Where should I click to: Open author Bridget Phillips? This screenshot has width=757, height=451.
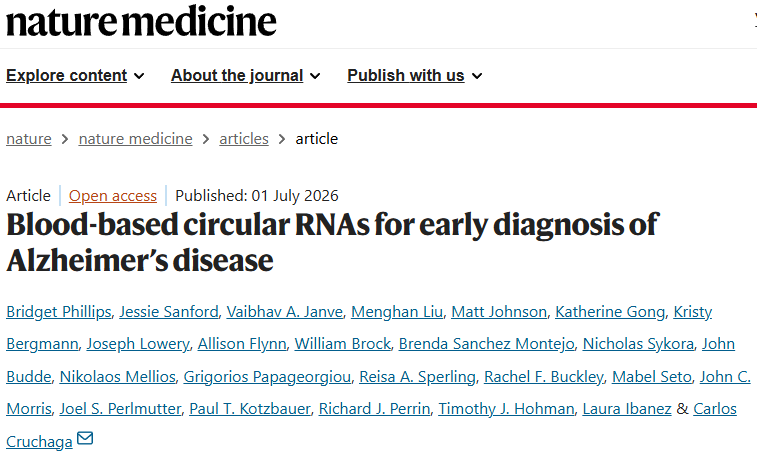[x=58, y=312]
